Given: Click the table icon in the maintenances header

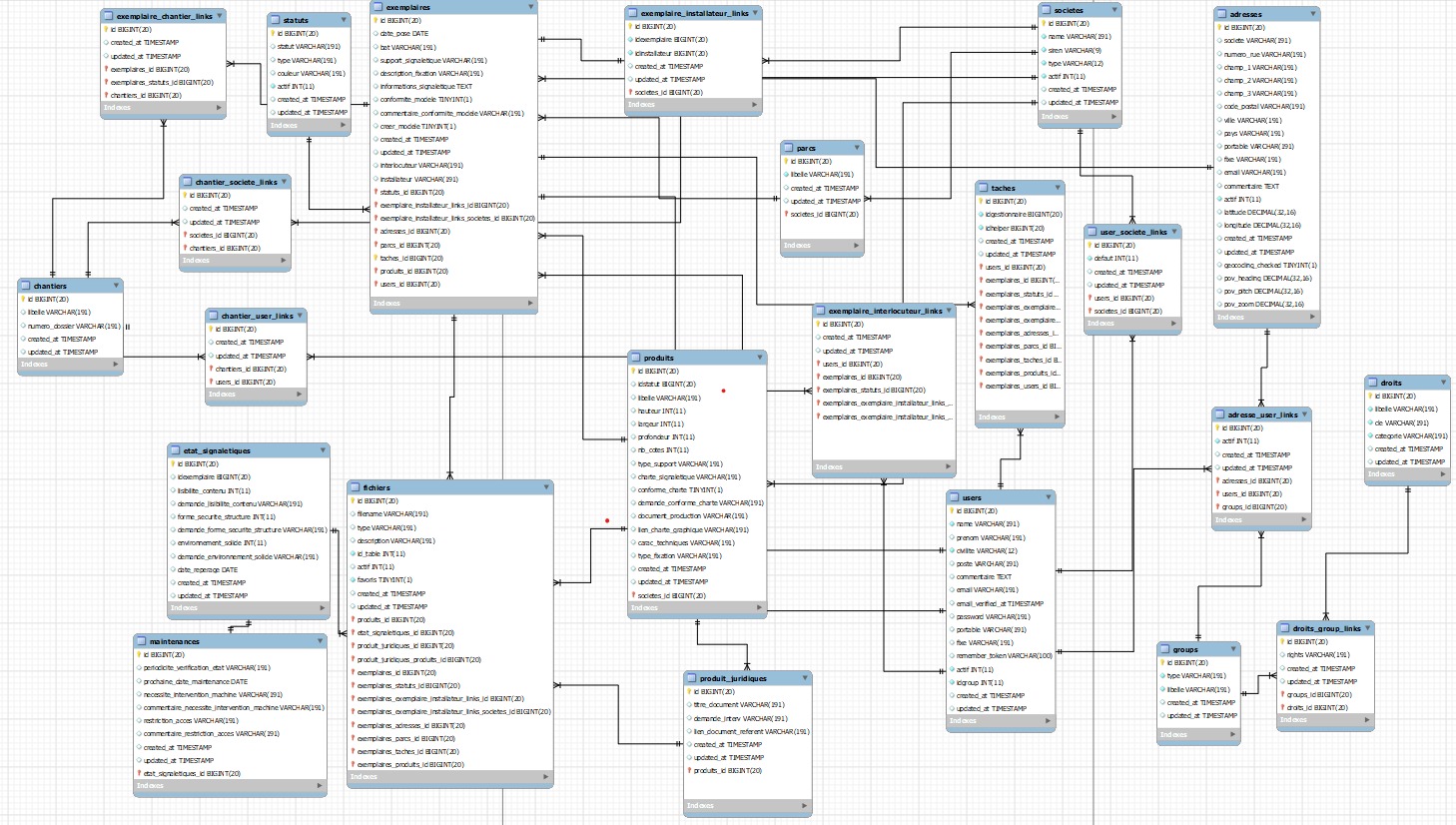Looking at the screenshot, I should click(x=142, y=641).
